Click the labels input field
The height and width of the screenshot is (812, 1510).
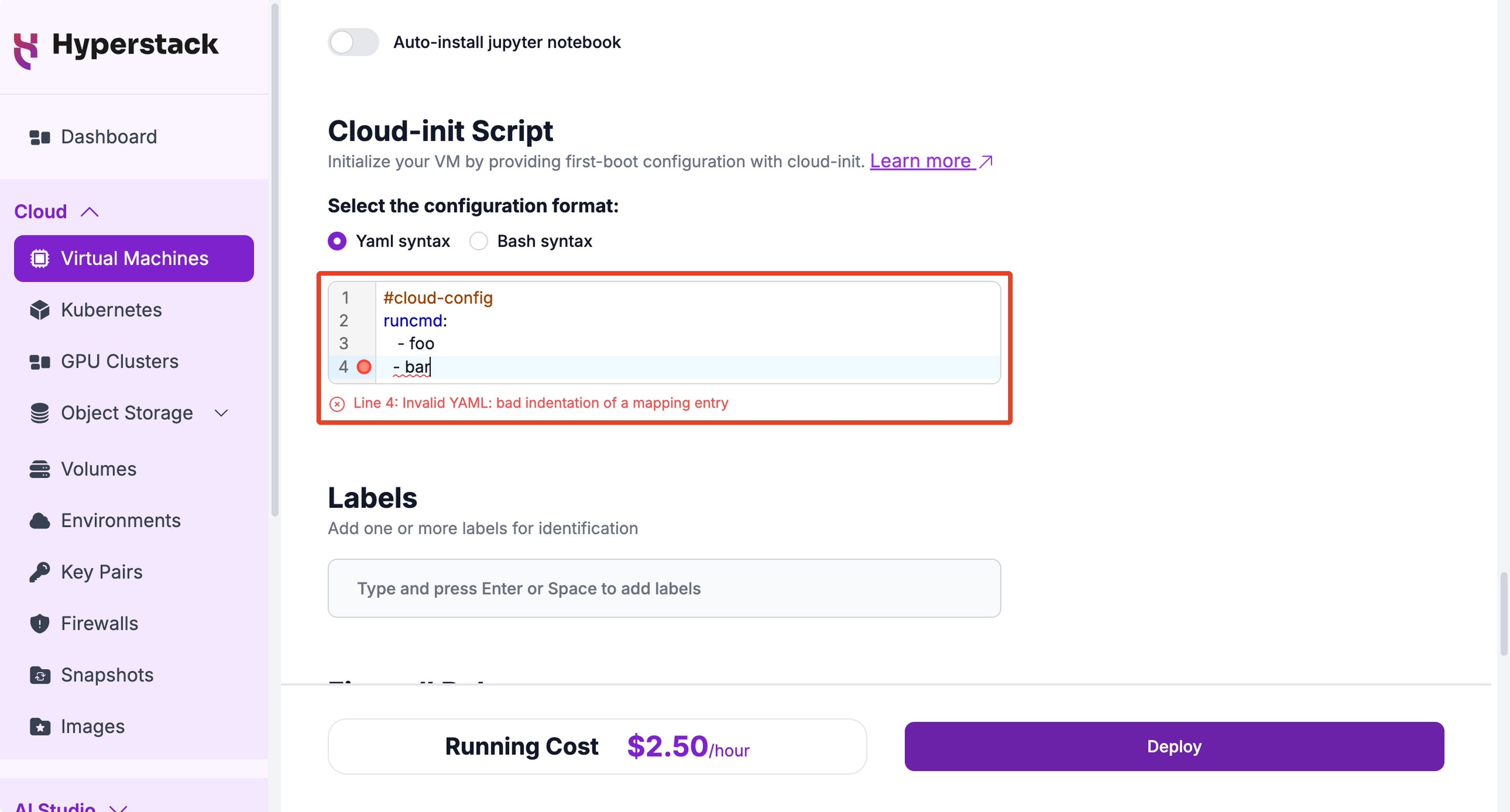click(x=663, y=588)
